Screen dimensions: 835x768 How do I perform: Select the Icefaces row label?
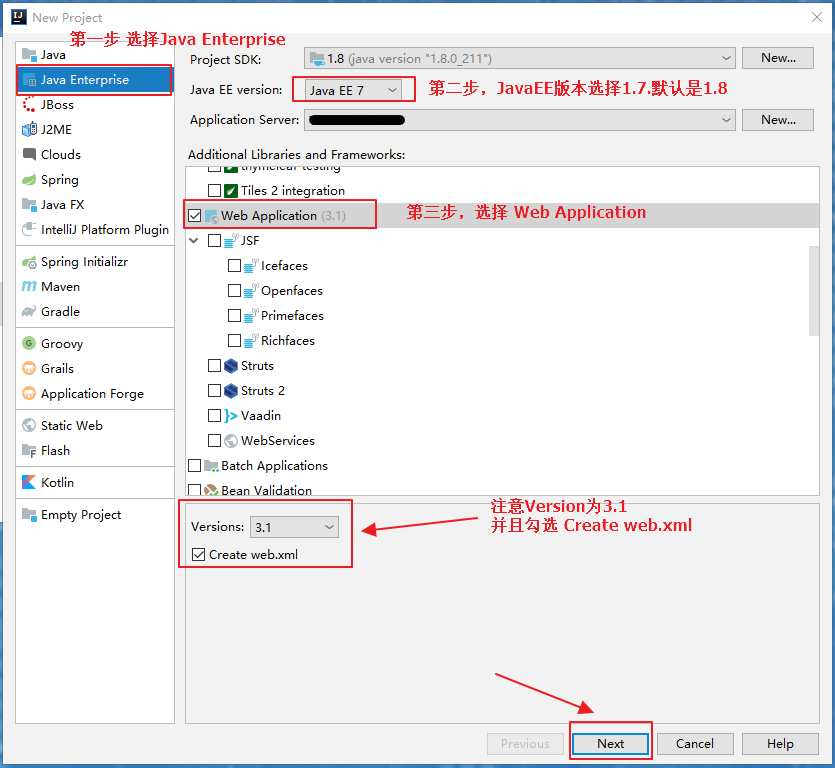coord(284,266)
